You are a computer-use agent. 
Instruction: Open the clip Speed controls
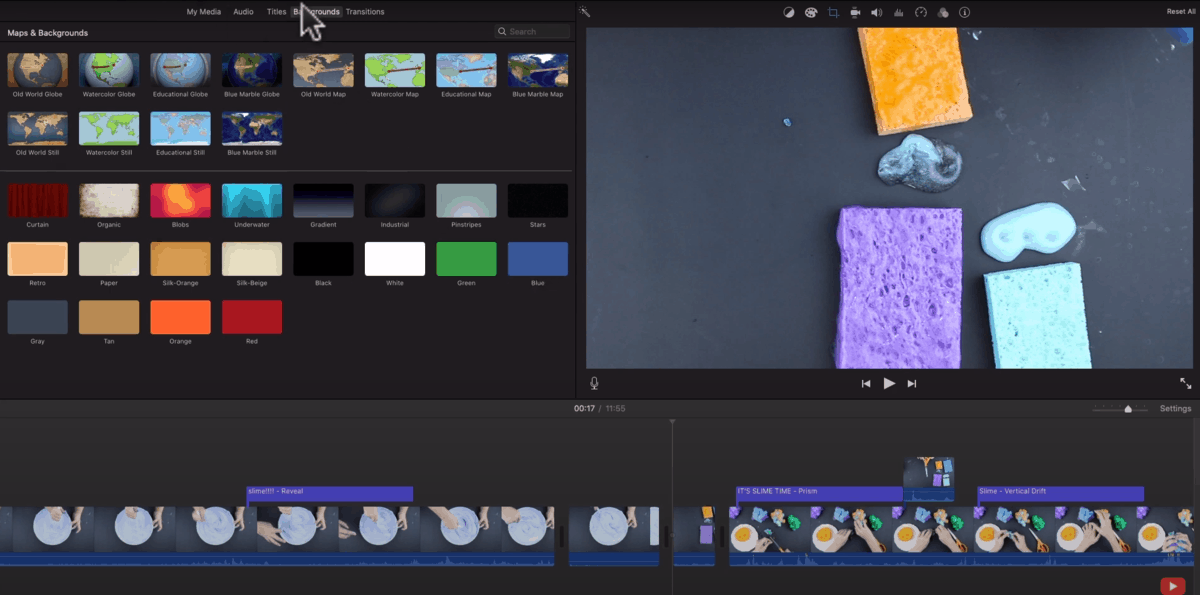click(x=921, y=12)
